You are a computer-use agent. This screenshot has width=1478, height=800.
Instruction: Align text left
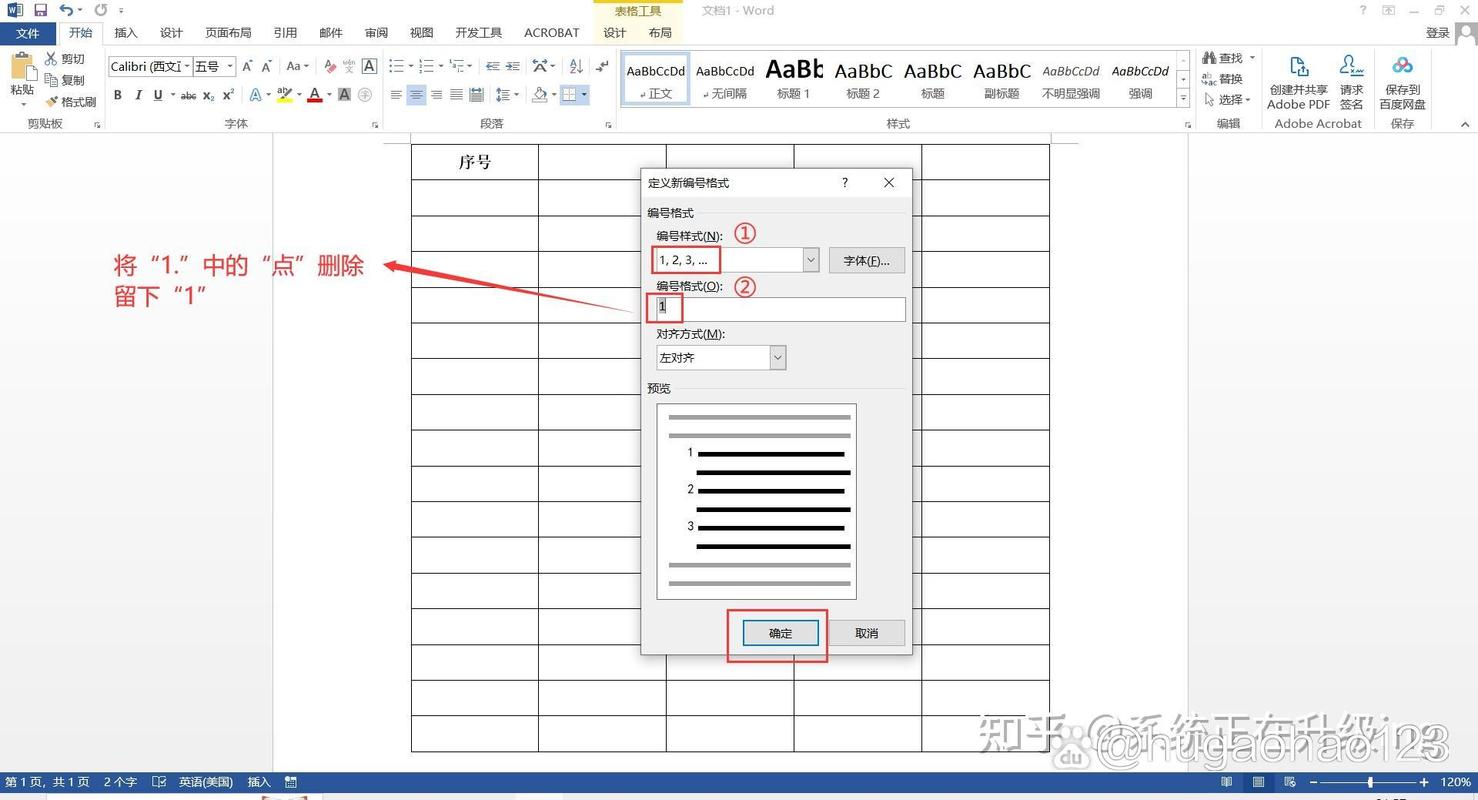pos(396,95)
